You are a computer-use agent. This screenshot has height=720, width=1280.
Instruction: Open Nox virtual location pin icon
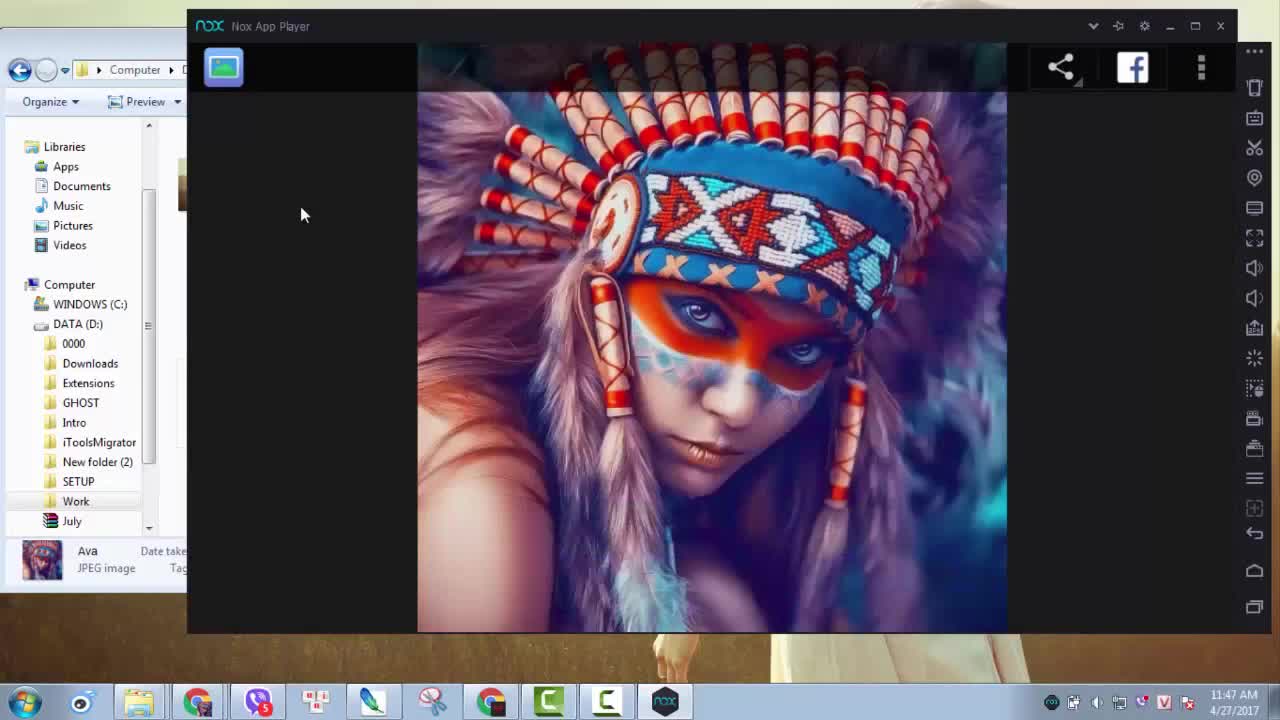(1254, 178)
